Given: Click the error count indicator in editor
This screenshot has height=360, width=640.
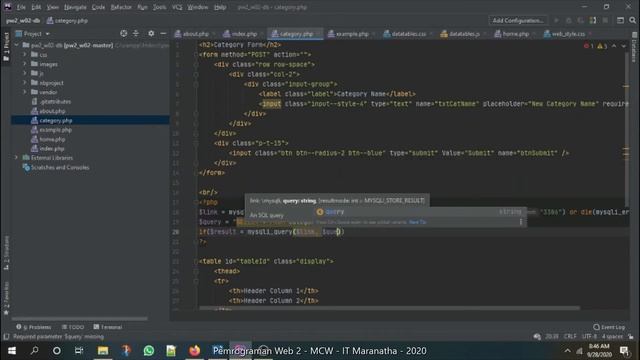Looking at the screenshot, I should click(589, 46).
